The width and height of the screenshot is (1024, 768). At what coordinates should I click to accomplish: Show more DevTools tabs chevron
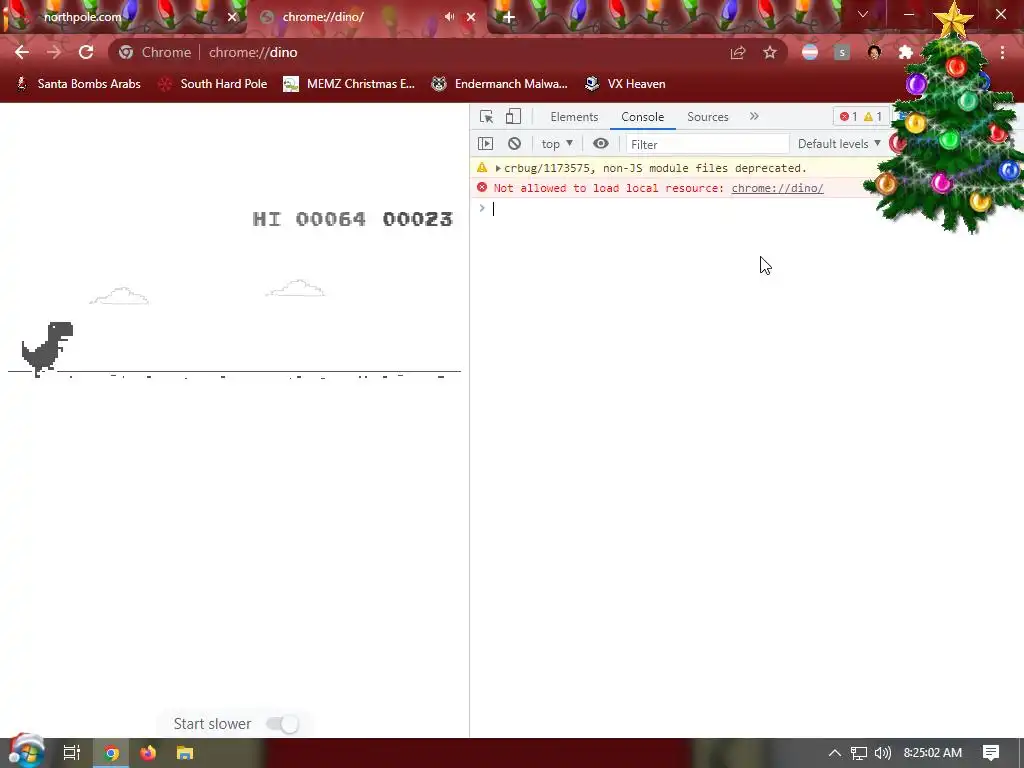754,116
